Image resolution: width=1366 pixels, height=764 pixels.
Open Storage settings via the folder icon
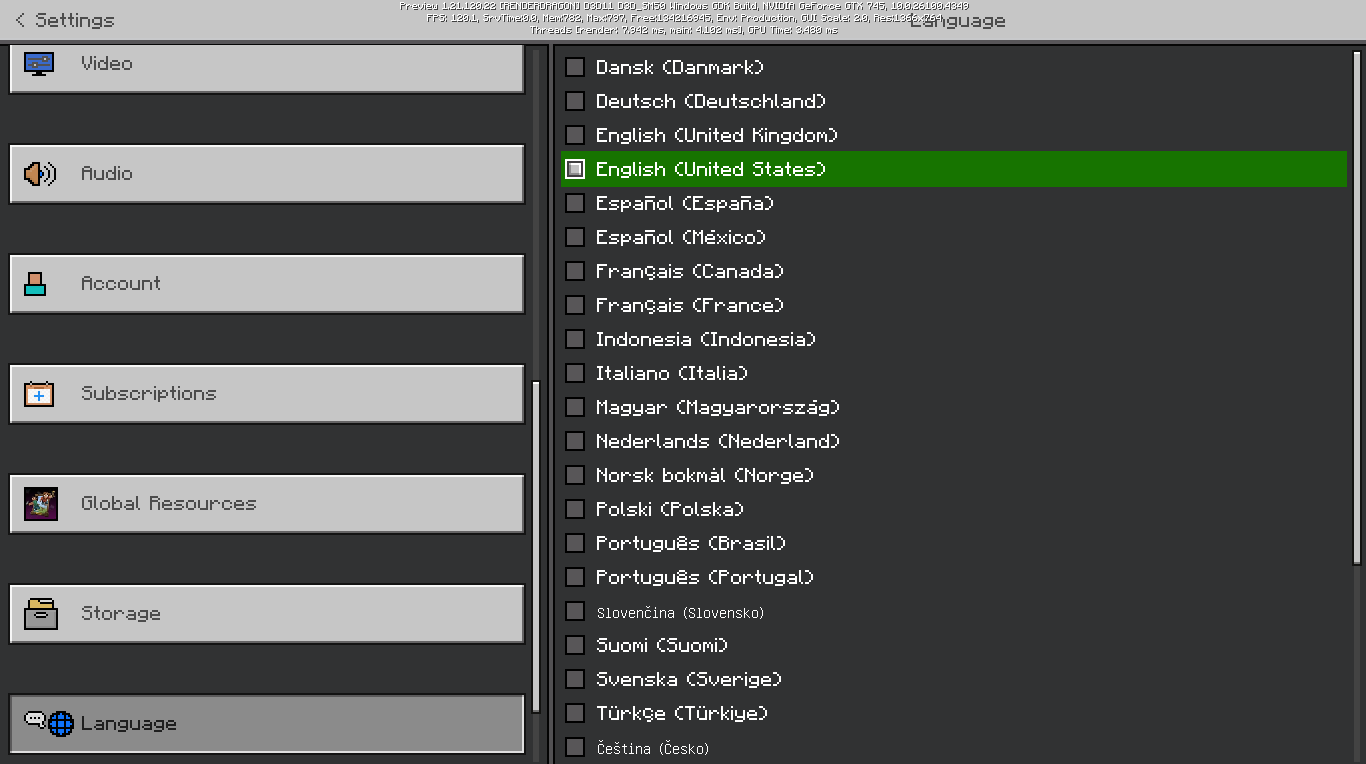41,614
